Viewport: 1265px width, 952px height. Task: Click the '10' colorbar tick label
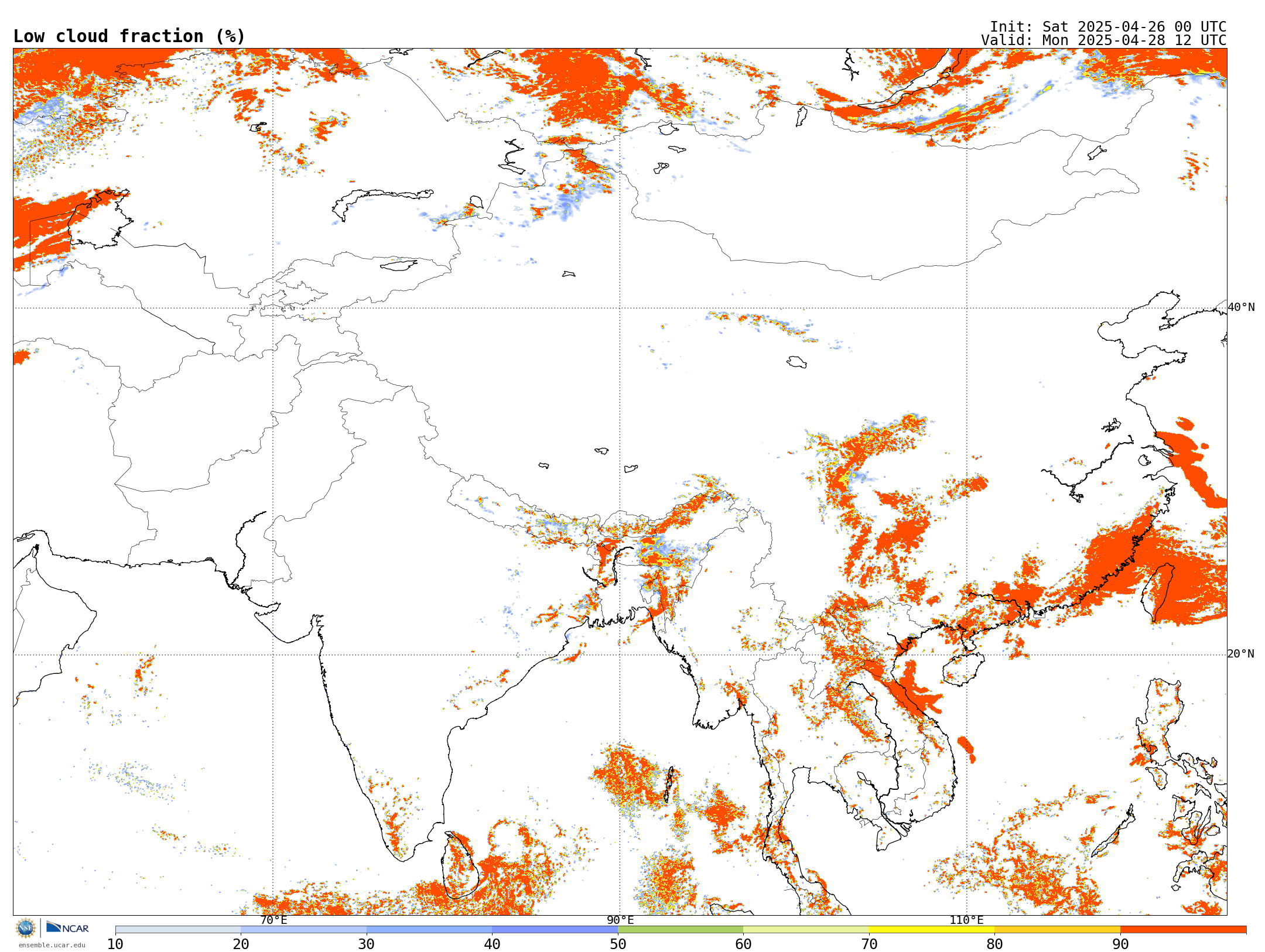115,944
